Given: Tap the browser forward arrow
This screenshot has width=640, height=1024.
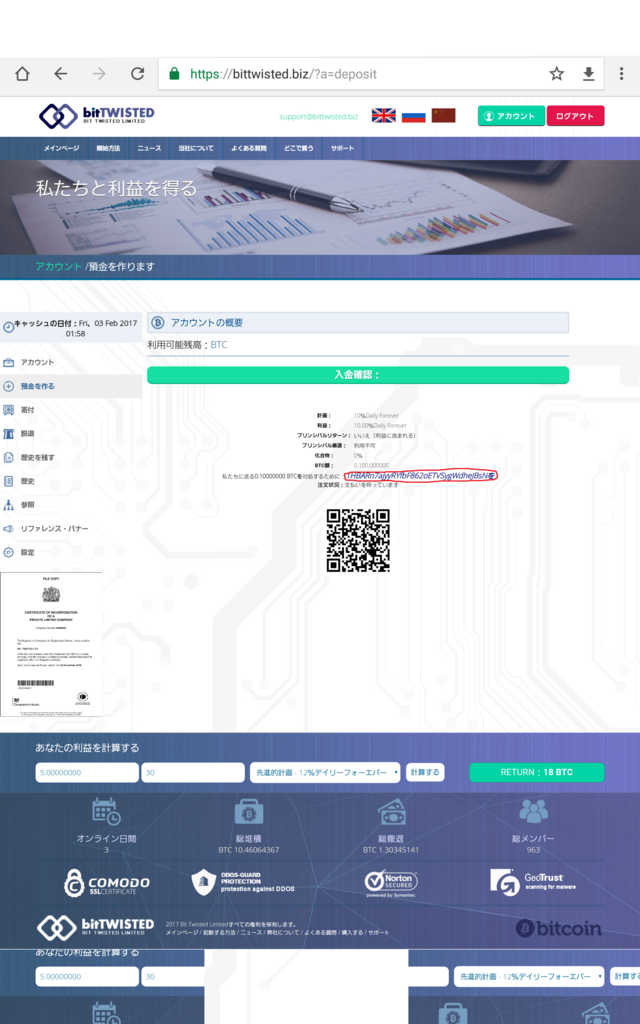Looking at the screenshot, I should (99, 74).
